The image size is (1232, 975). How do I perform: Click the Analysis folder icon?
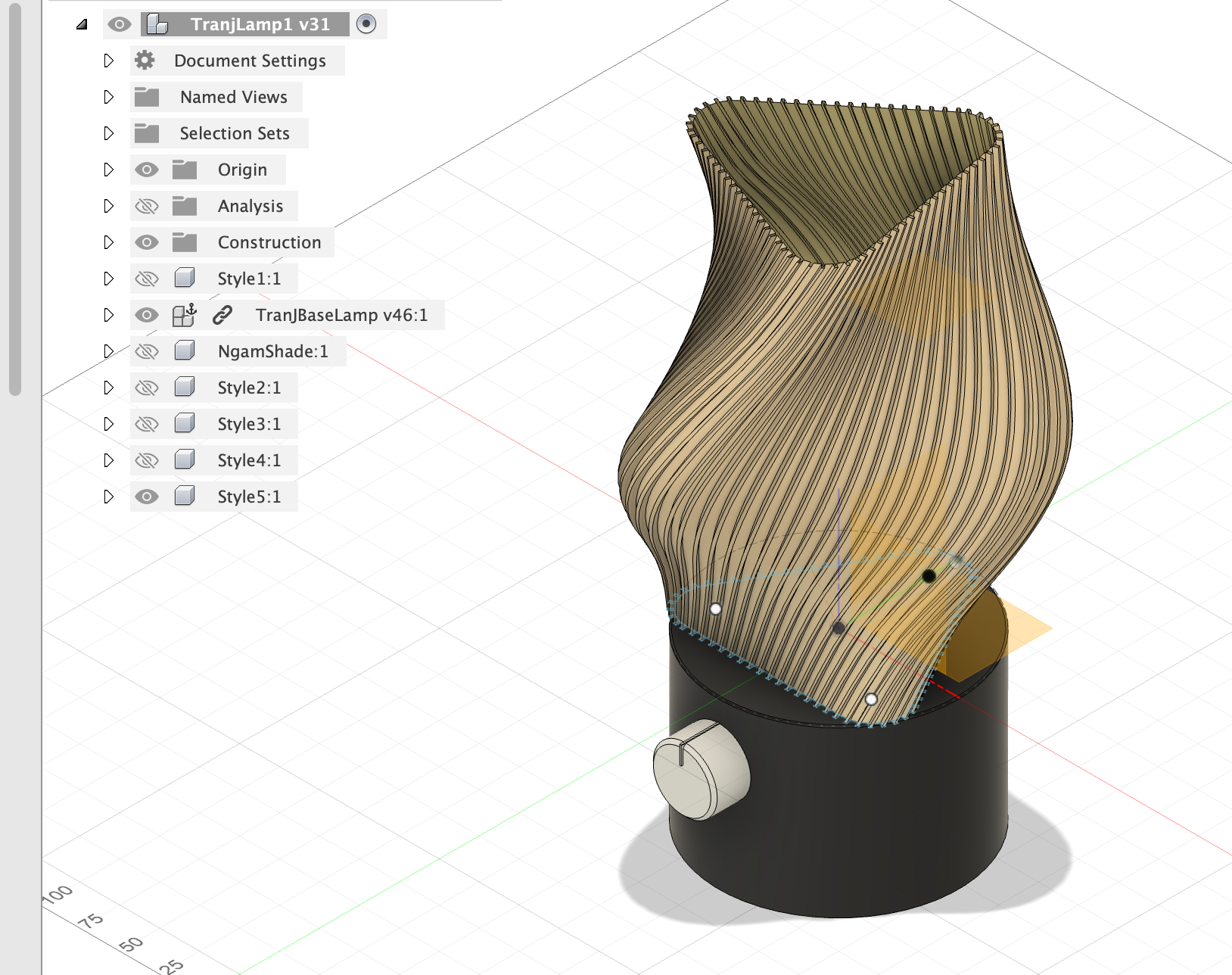(185, 206)
